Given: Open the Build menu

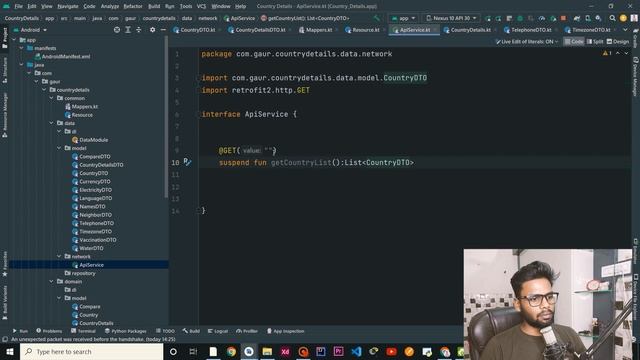Looking at the screenshot, I should tap(154, 6).
